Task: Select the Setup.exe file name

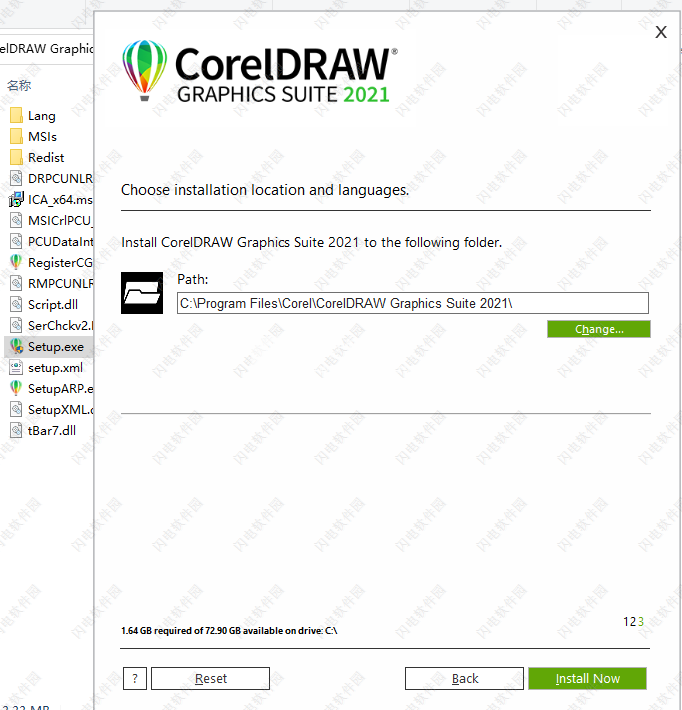Action: tap(56, 347)
